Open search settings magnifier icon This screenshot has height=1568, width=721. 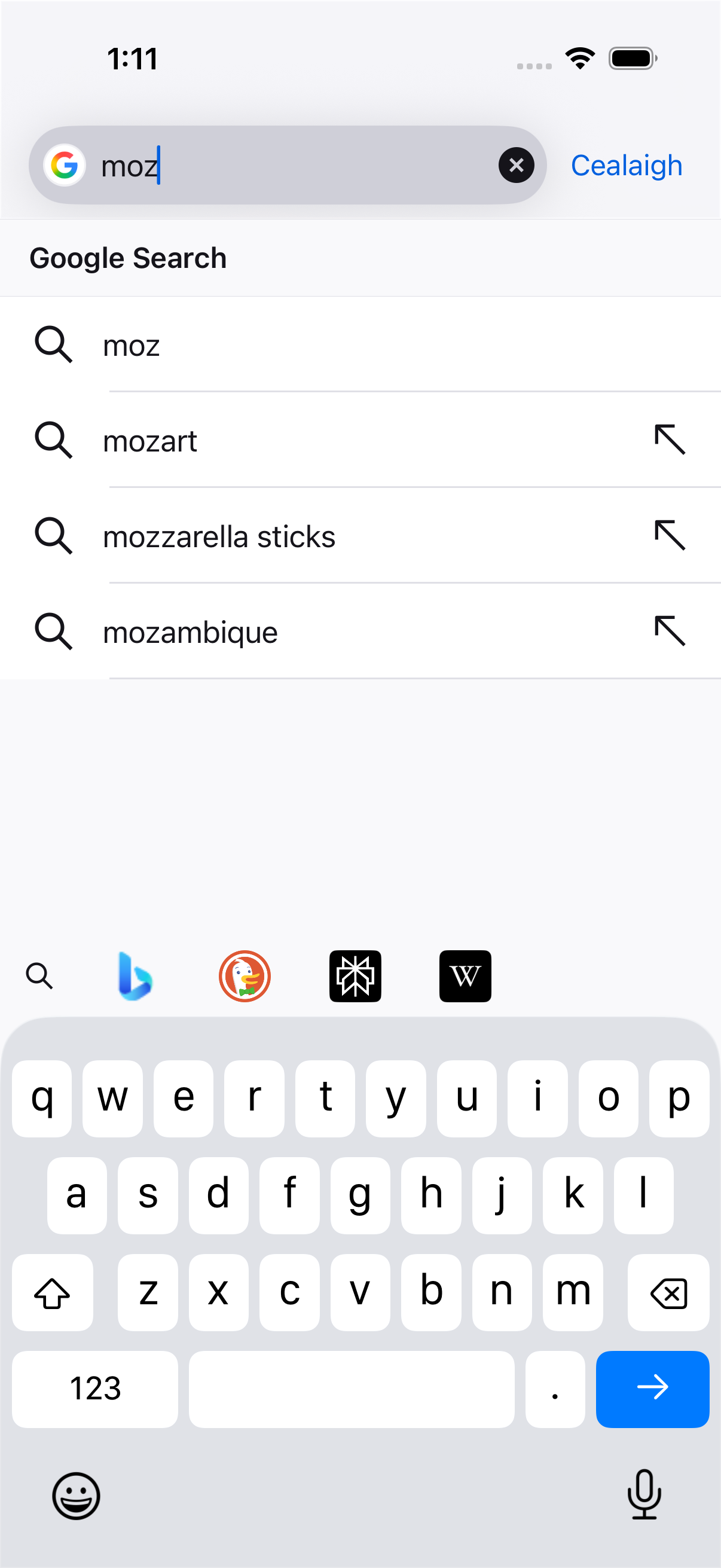(39, 976)
